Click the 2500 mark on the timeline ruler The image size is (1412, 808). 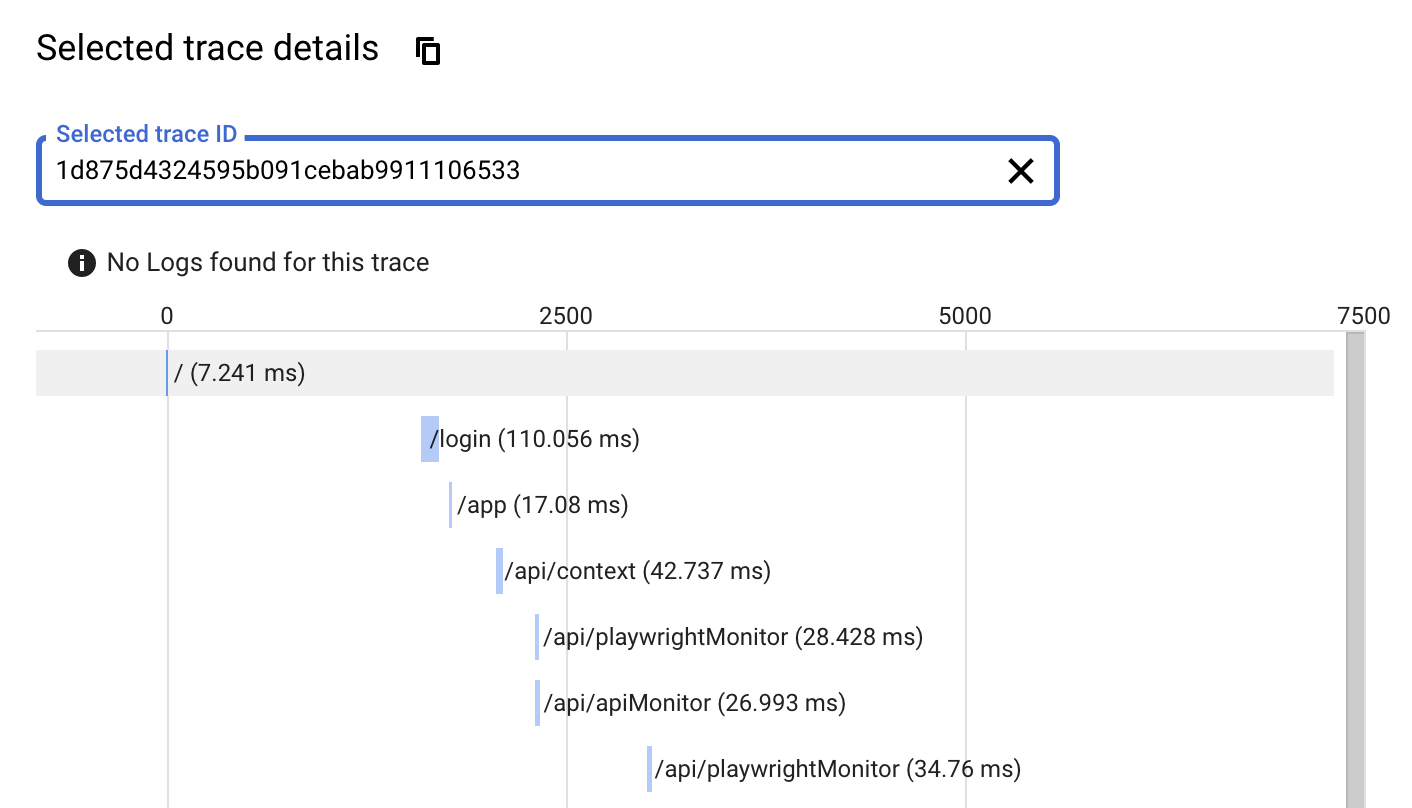click(x=568, y=315)
